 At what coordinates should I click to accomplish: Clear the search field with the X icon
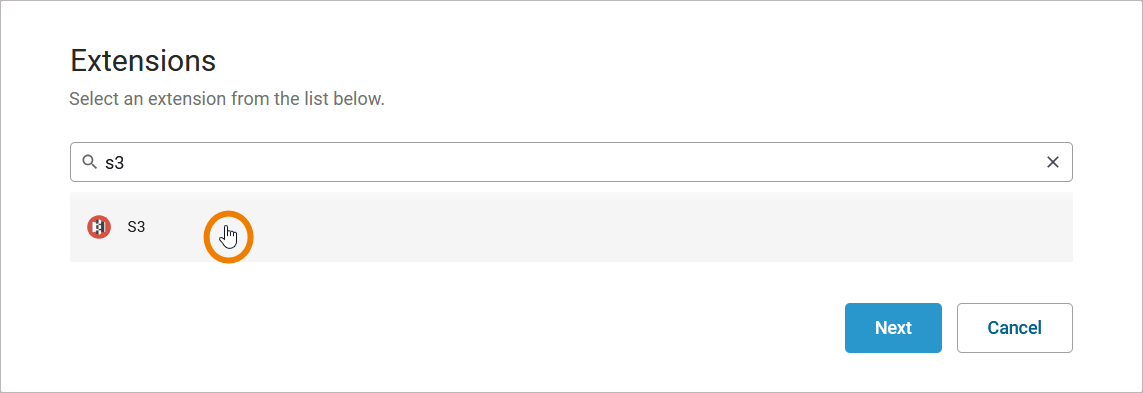point(1053,162)
